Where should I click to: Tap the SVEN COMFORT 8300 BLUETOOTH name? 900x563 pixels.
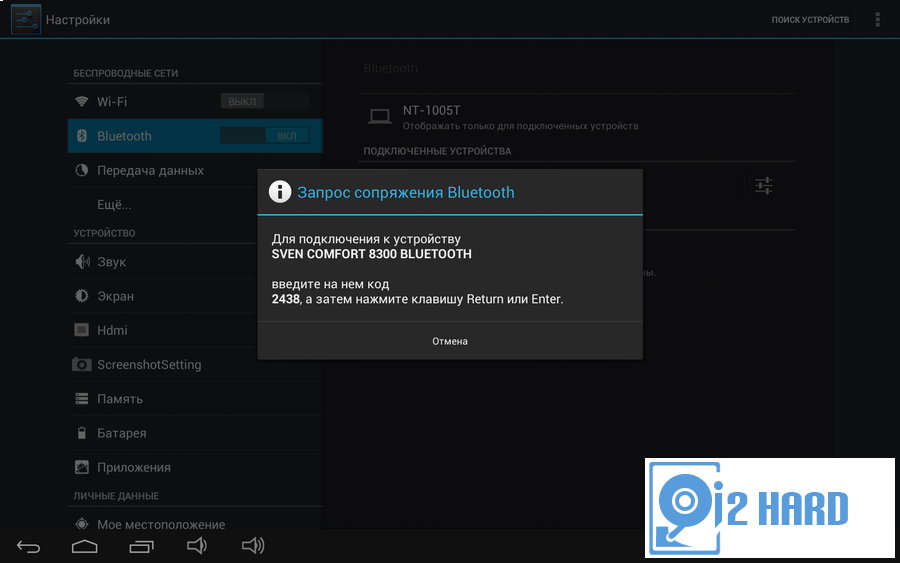(x=371, y=254)
